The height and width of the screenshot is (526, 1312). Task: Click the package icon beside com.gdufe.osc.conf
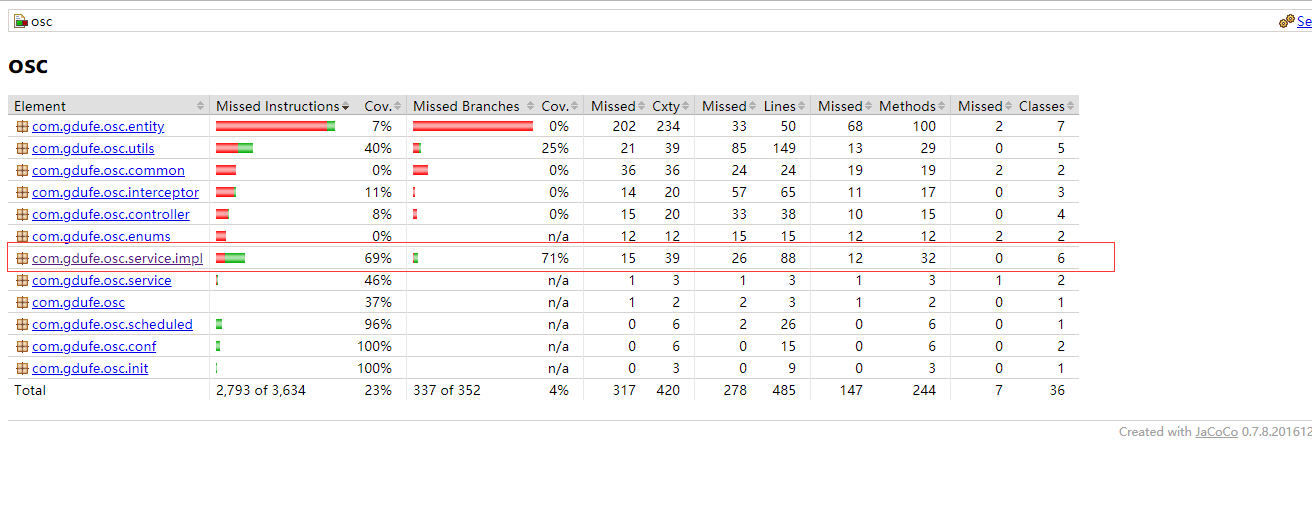(22, 347)
